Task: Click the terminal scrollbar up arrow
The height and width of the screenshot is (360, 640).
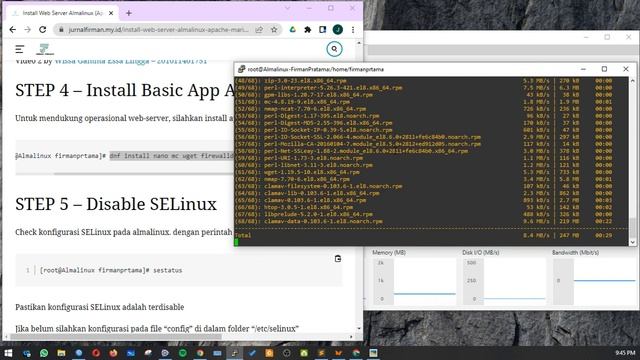Action: [x=633, y=80]
